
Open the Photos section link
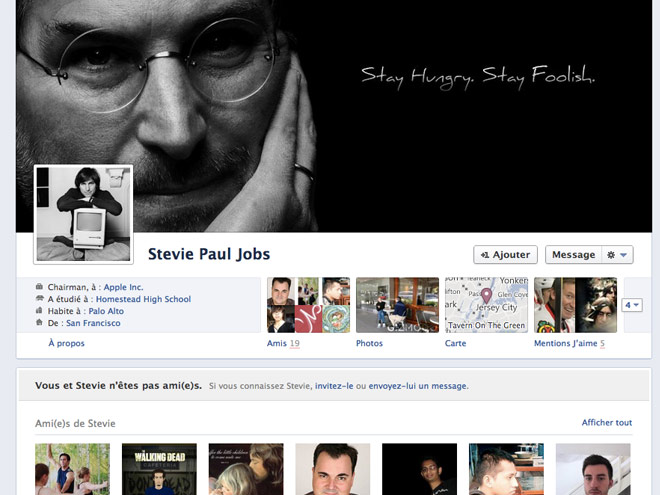pyautogui.click(x=369, y=343)
